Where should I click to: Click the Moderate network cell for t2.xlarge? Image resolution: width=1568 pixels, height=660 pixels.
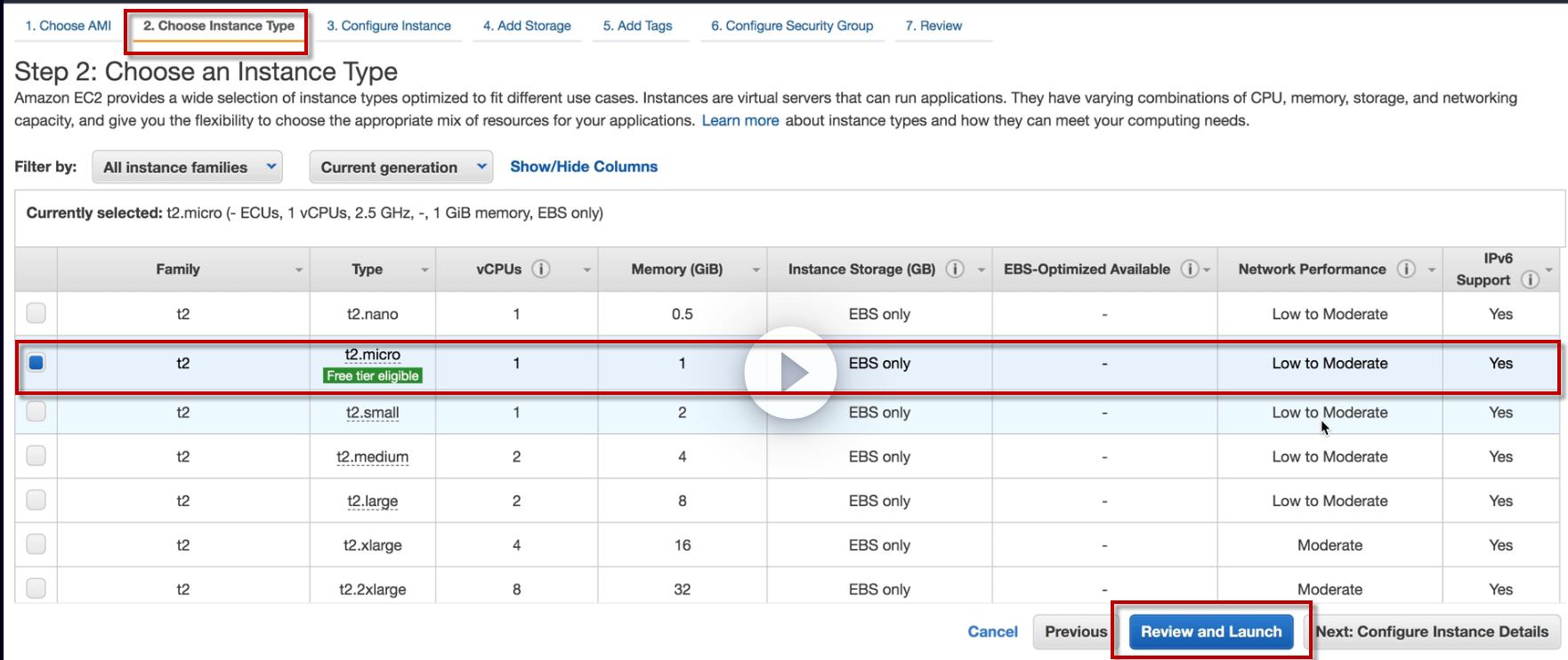[x=1330, y=545]
